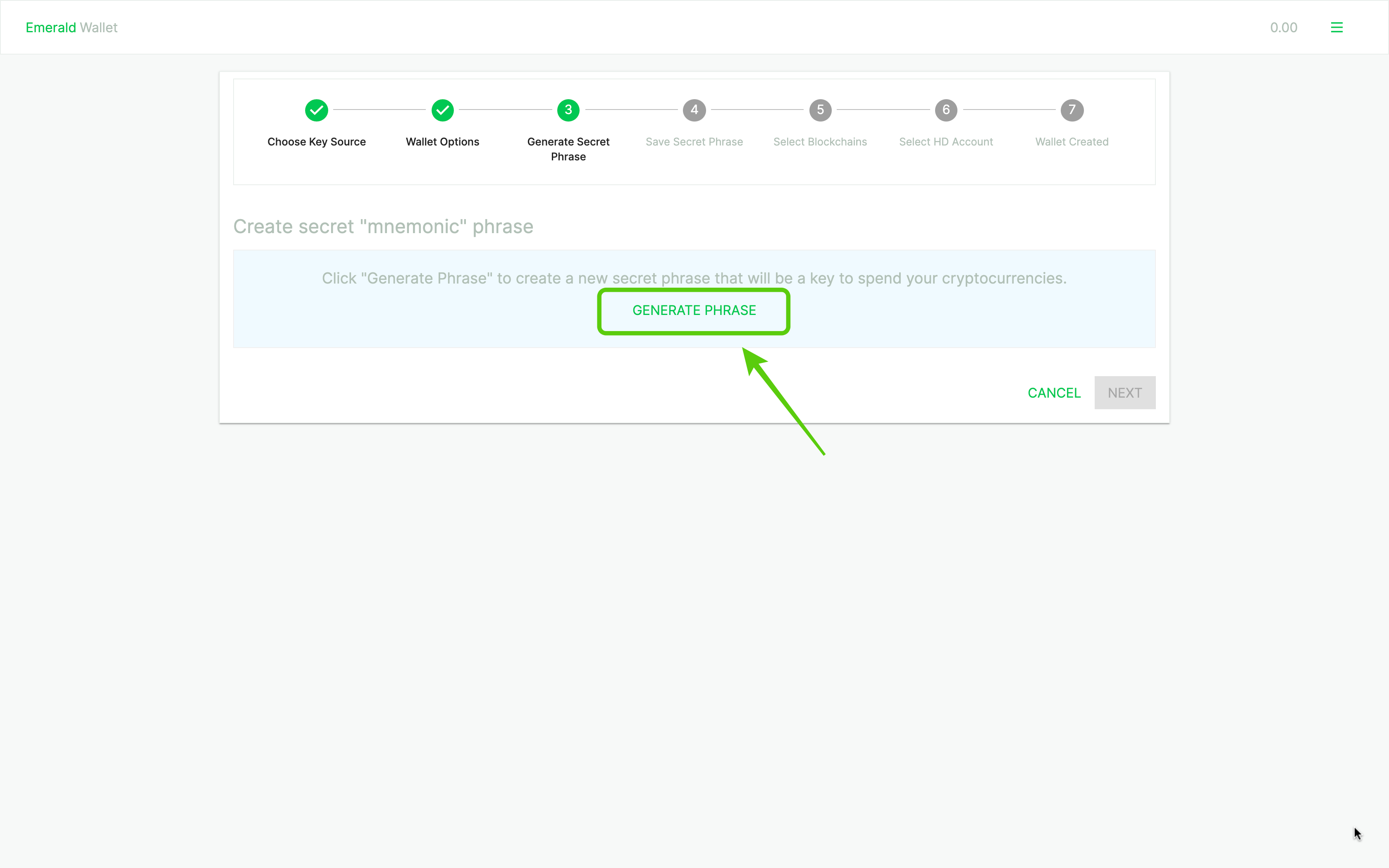The image size is (1389, 868).
Task: Click the Next button
Action: 1124,392
